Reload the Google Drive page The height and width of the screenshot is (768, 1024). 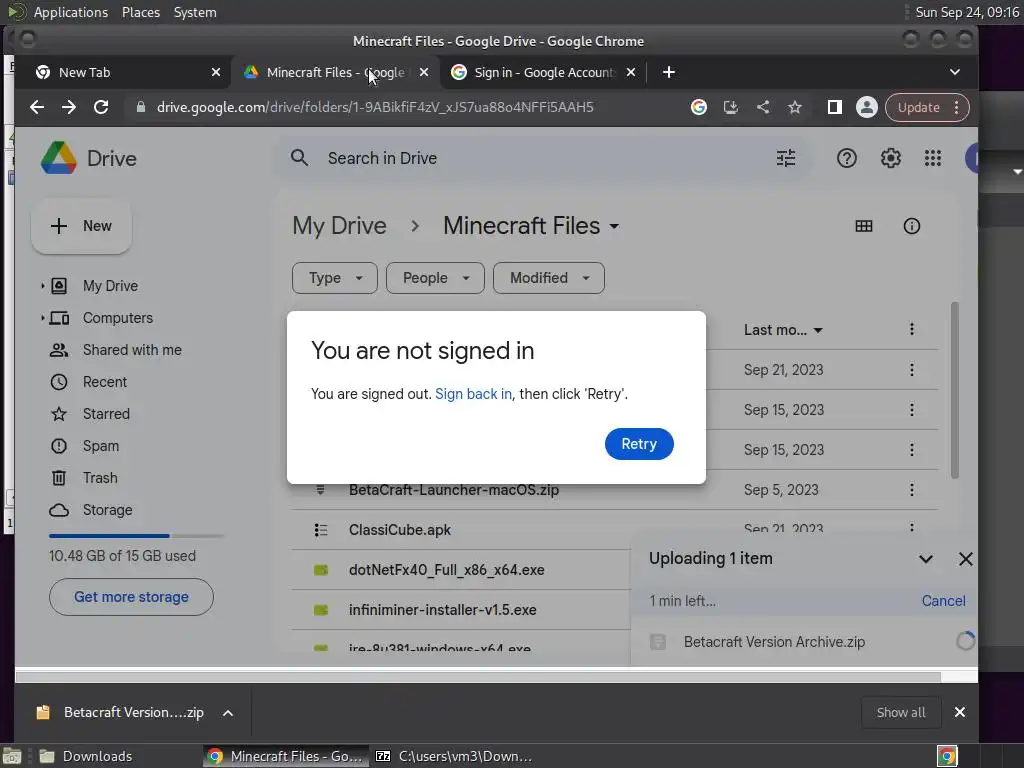pyautogui.click(x=101, y=107)
